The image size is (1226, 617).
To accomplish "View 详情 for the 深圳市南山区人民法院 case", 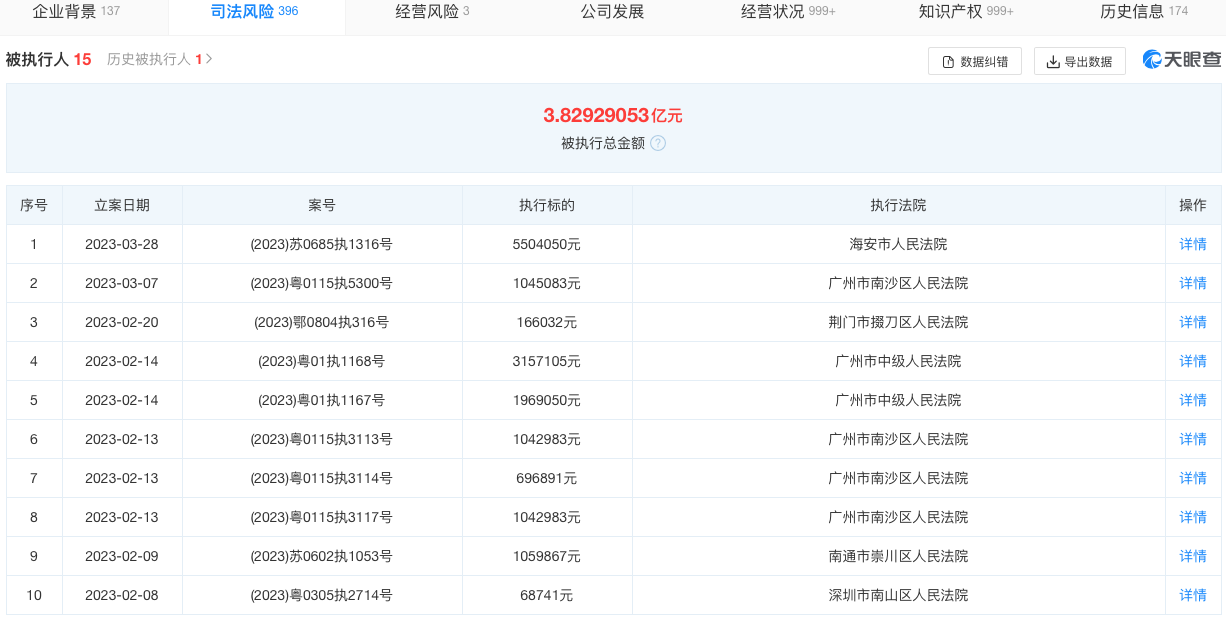I will click(1192, 595).
